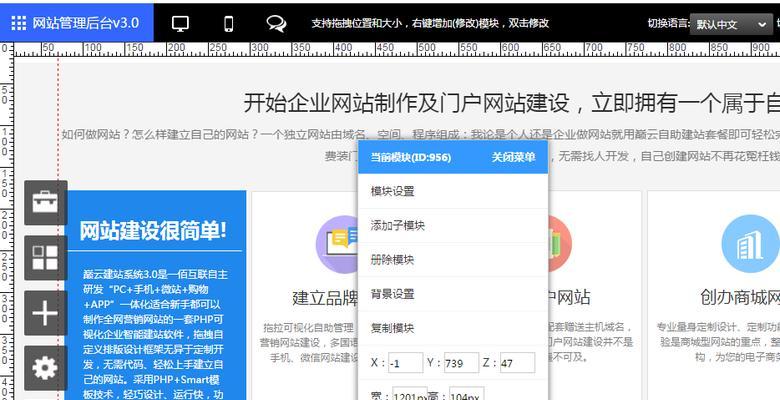The height and width of the screenshot is (400, 780).
Task: Click the 网站建设很简单! heading
Action: 153,231
